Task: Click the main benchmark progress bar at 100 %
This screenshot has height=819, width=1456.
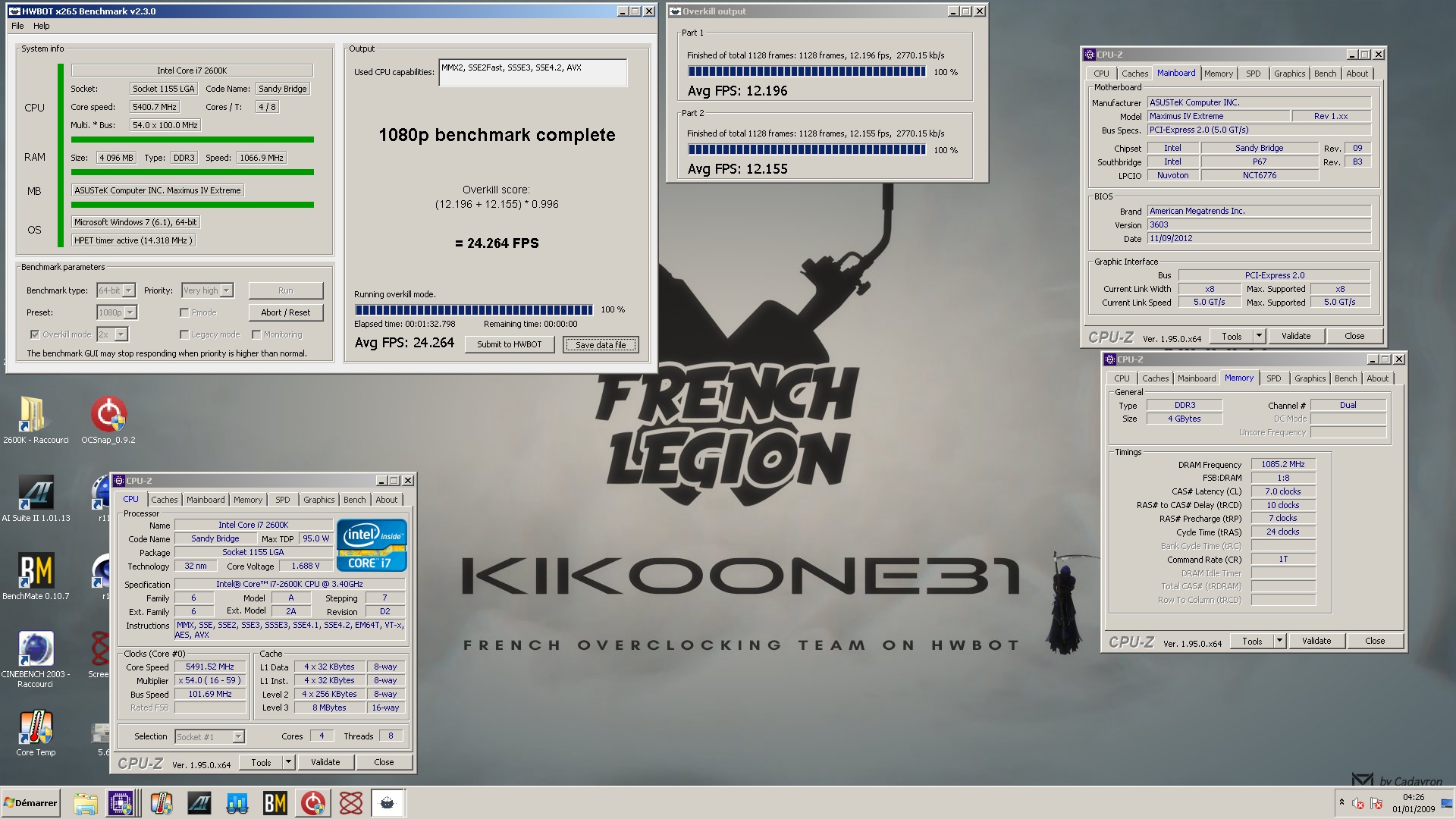Action: (x=474, y=309)
